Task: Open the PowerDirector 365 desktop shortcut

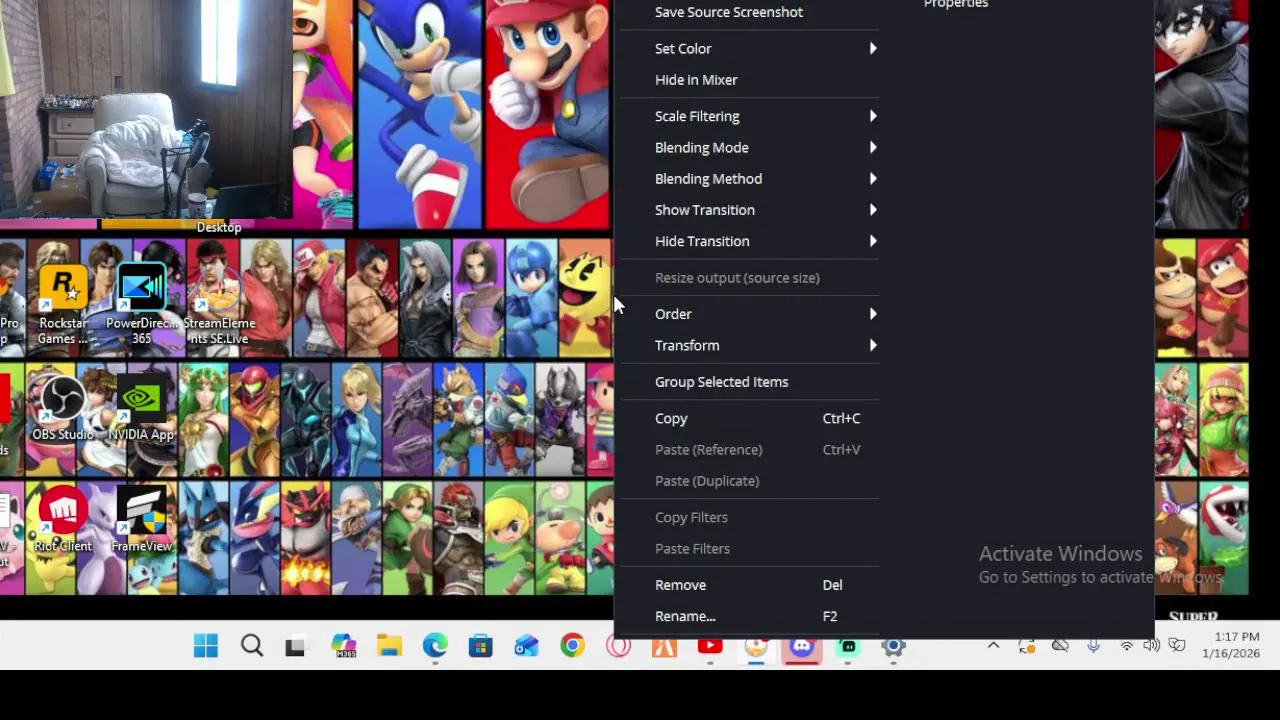Action: pyautogui.click(x=141, y=306)
